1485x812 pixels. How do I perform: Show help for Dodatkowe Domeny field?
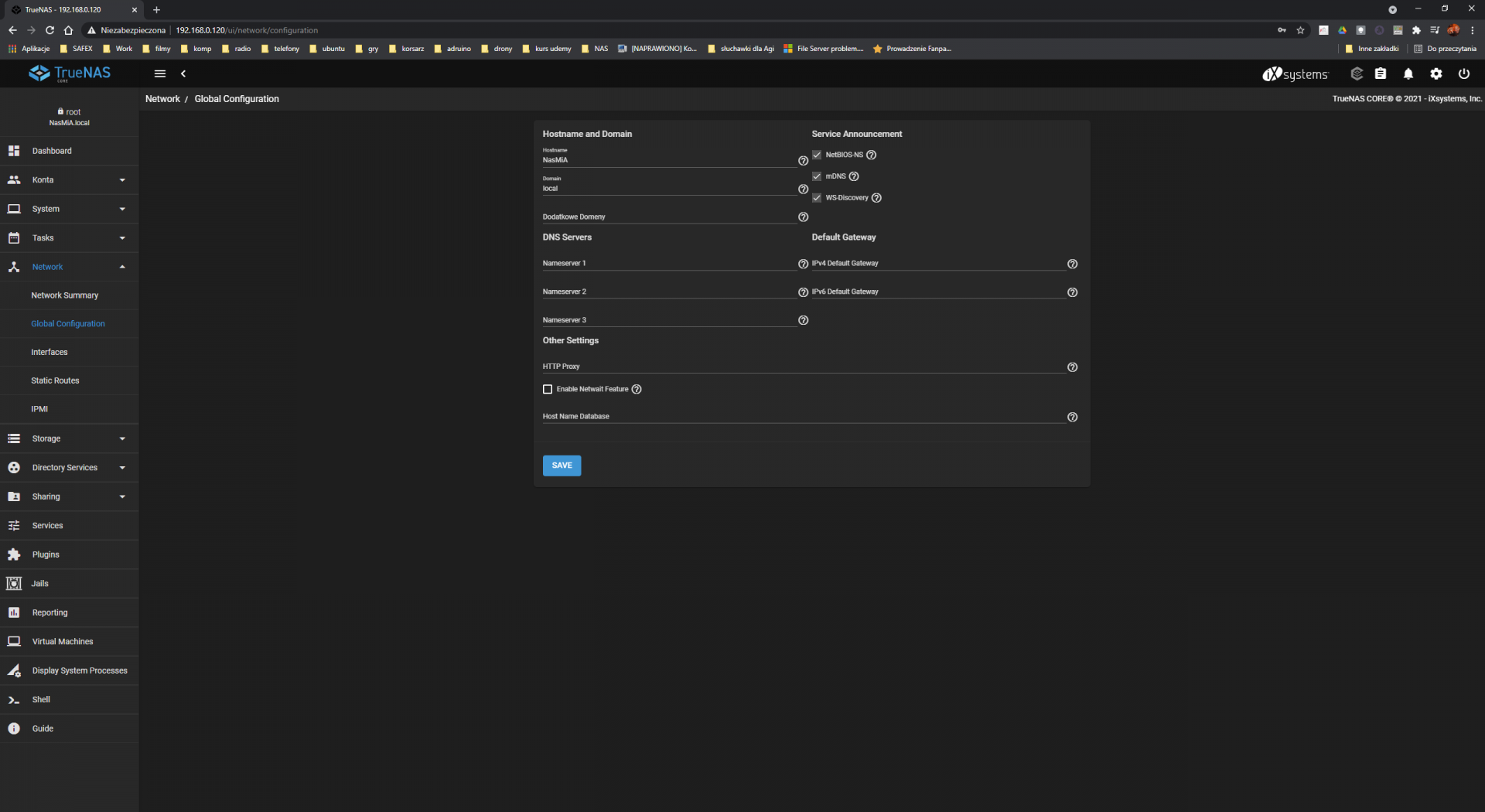(x=803, y=217)
